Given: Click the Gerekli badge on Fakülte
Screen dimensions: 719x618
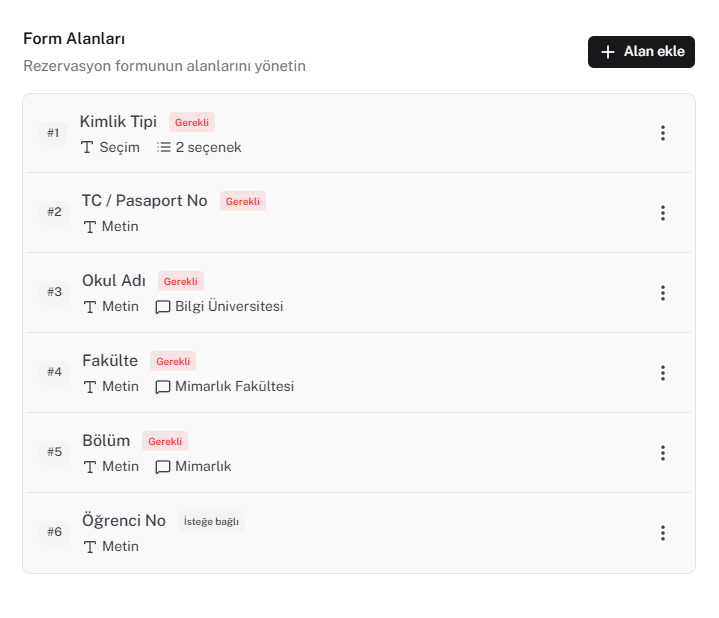Looking at the screenshot, I should (173, 361).
